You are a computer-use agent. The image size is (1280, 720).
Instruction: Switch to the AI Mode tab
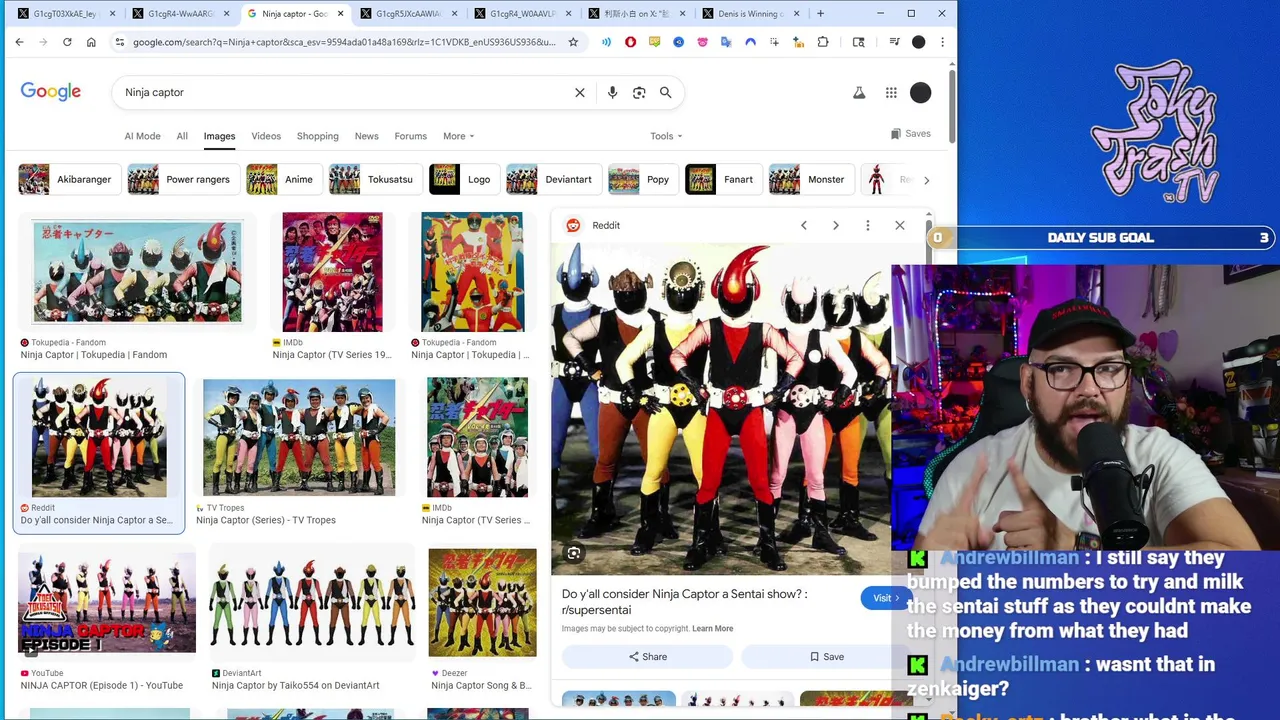(x=142, y=136)
